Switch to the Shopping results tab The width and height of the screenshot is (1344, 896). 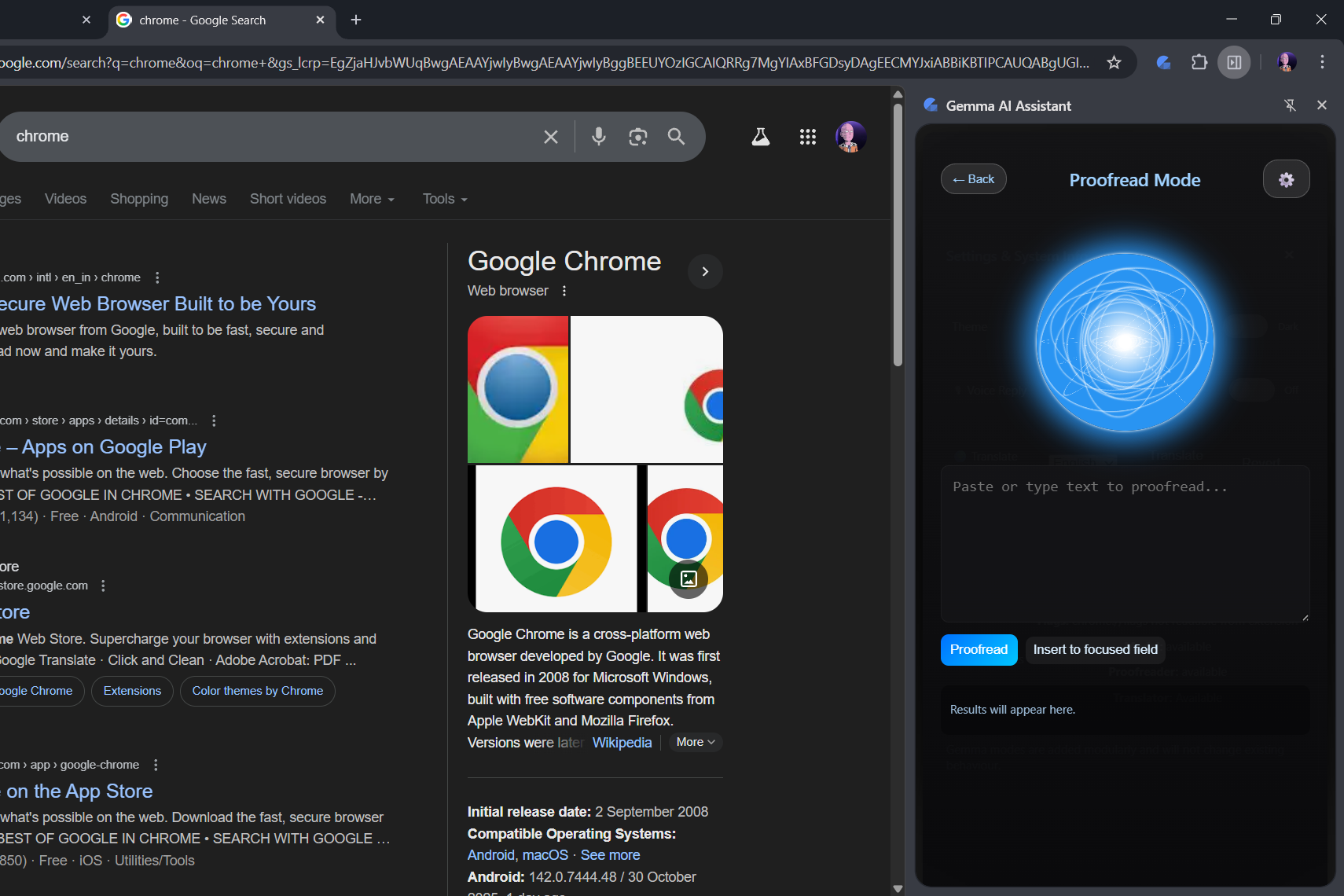click(139, 199)
